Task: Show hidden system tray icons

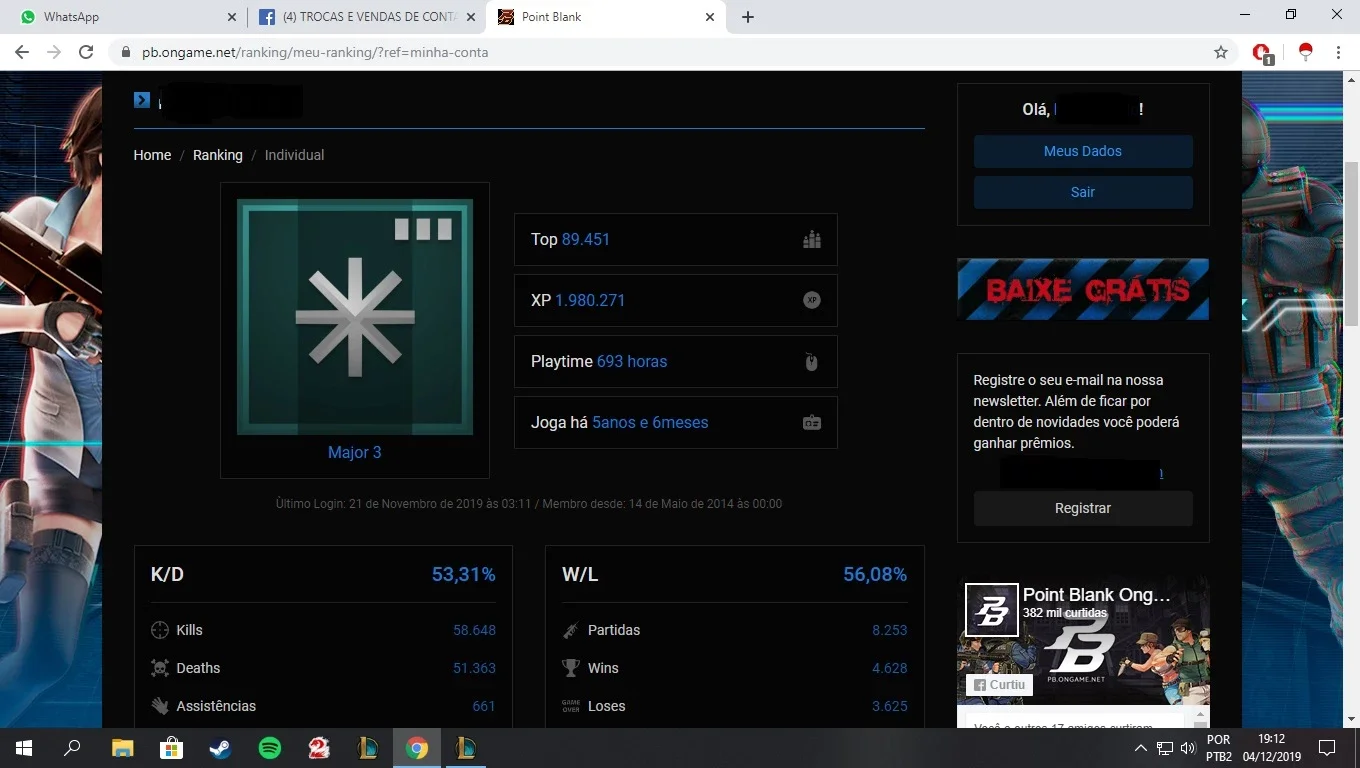Action: click(1140, 748)
